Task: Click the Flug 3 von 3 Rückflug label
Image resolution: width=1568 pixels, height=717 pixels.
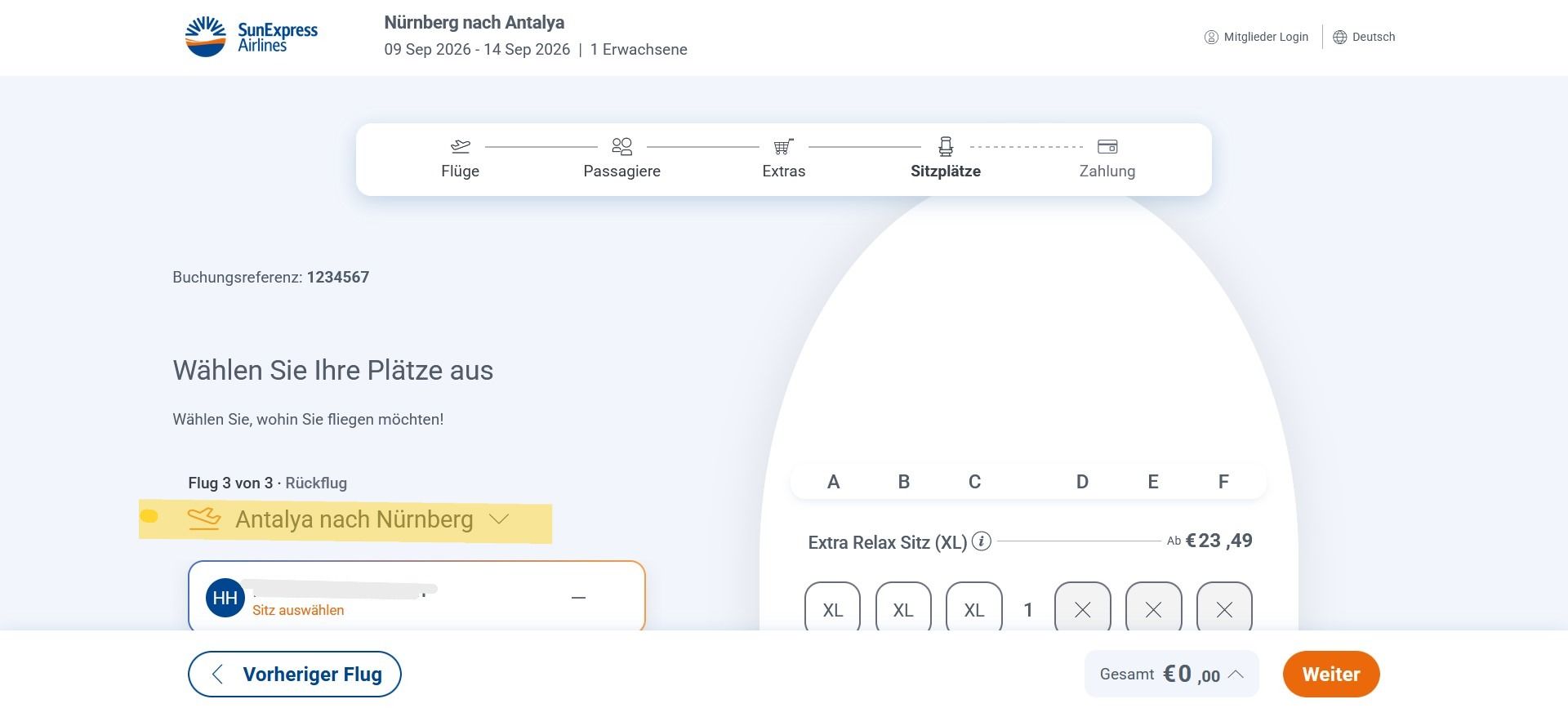Action: pyautogui.click(x=268, y=483)
